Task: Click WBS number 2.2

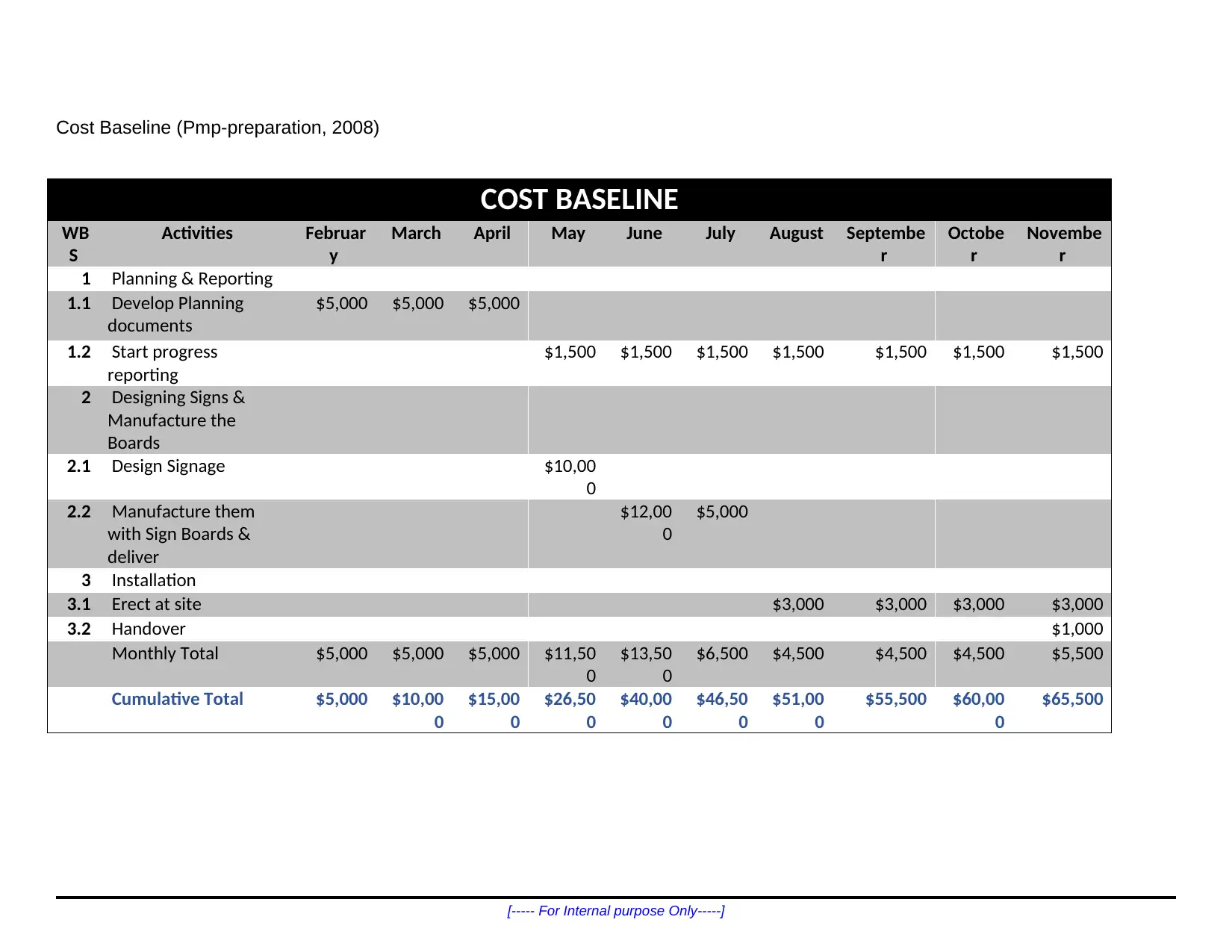Action: point(79,511)
